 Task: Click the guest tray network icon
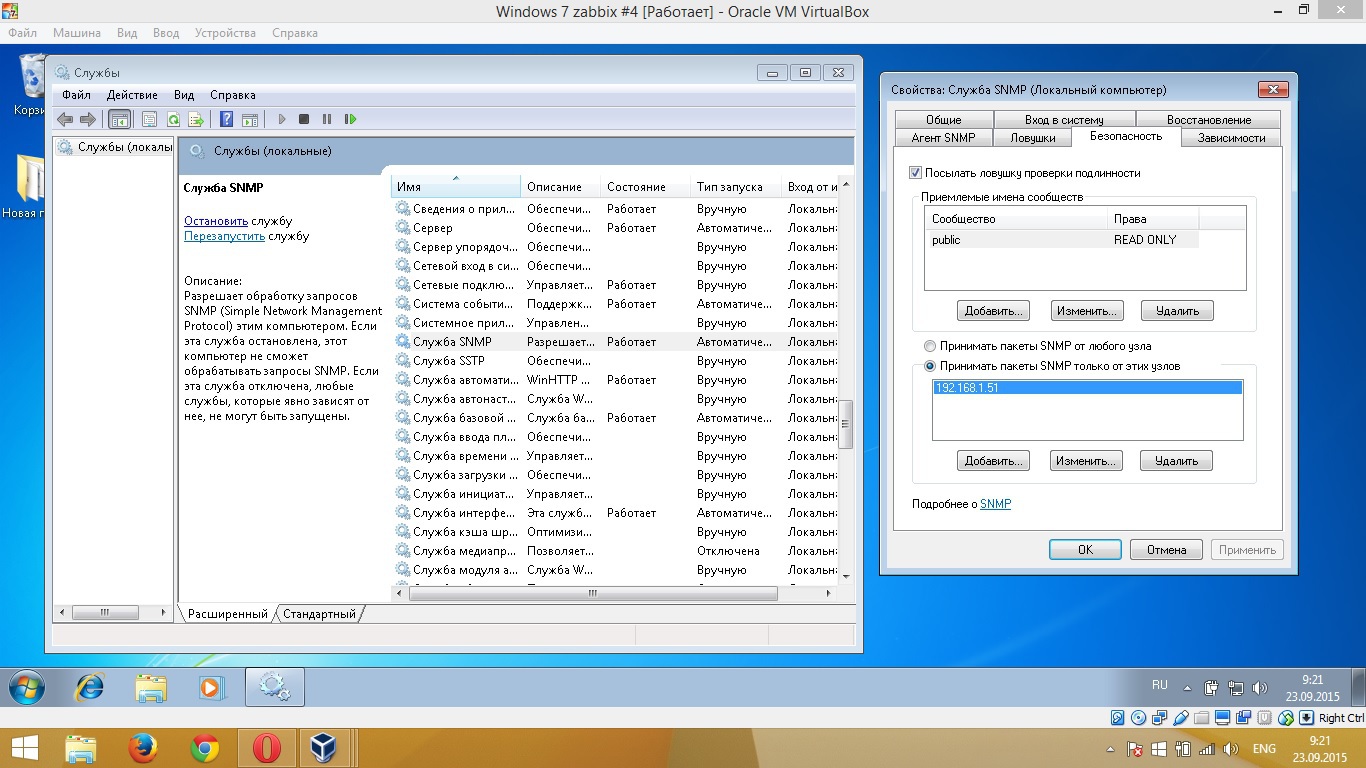[1235, 688]
